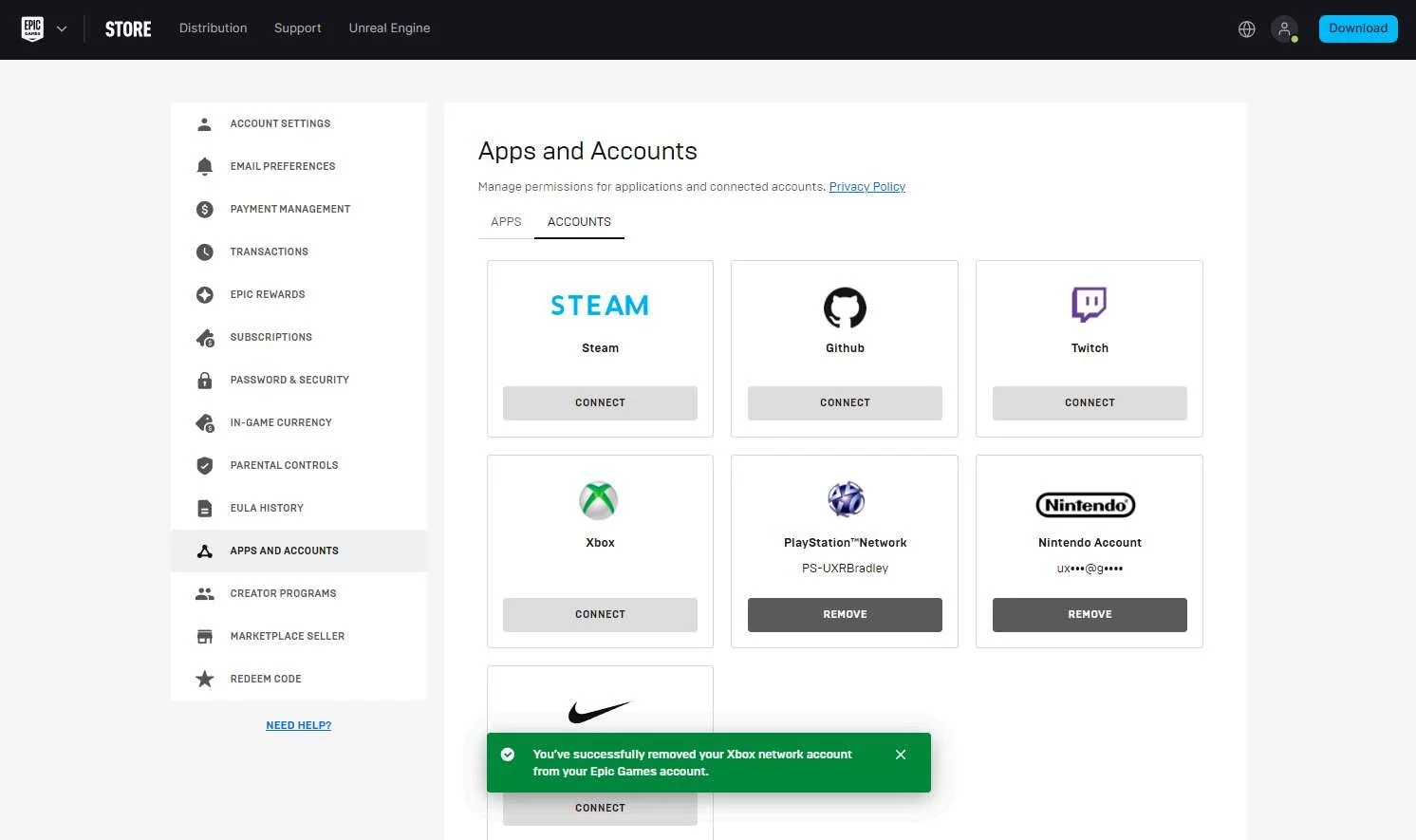Click the Password & Security lock icon
This screenshot has height=840, width=1416.
[x=204, y=381]
